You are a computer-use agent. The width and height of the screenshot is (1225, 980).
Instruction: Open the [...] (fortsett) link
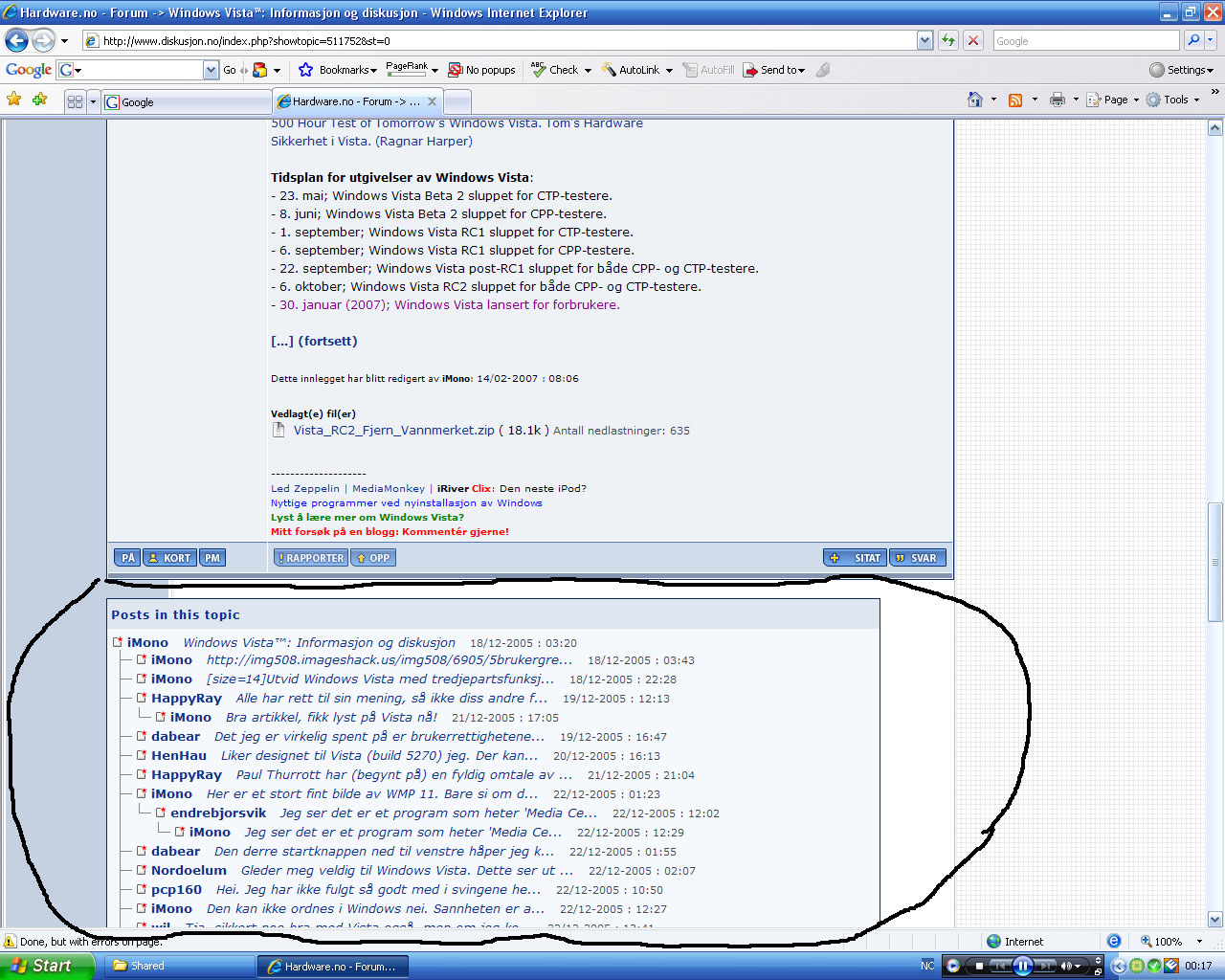314,342
